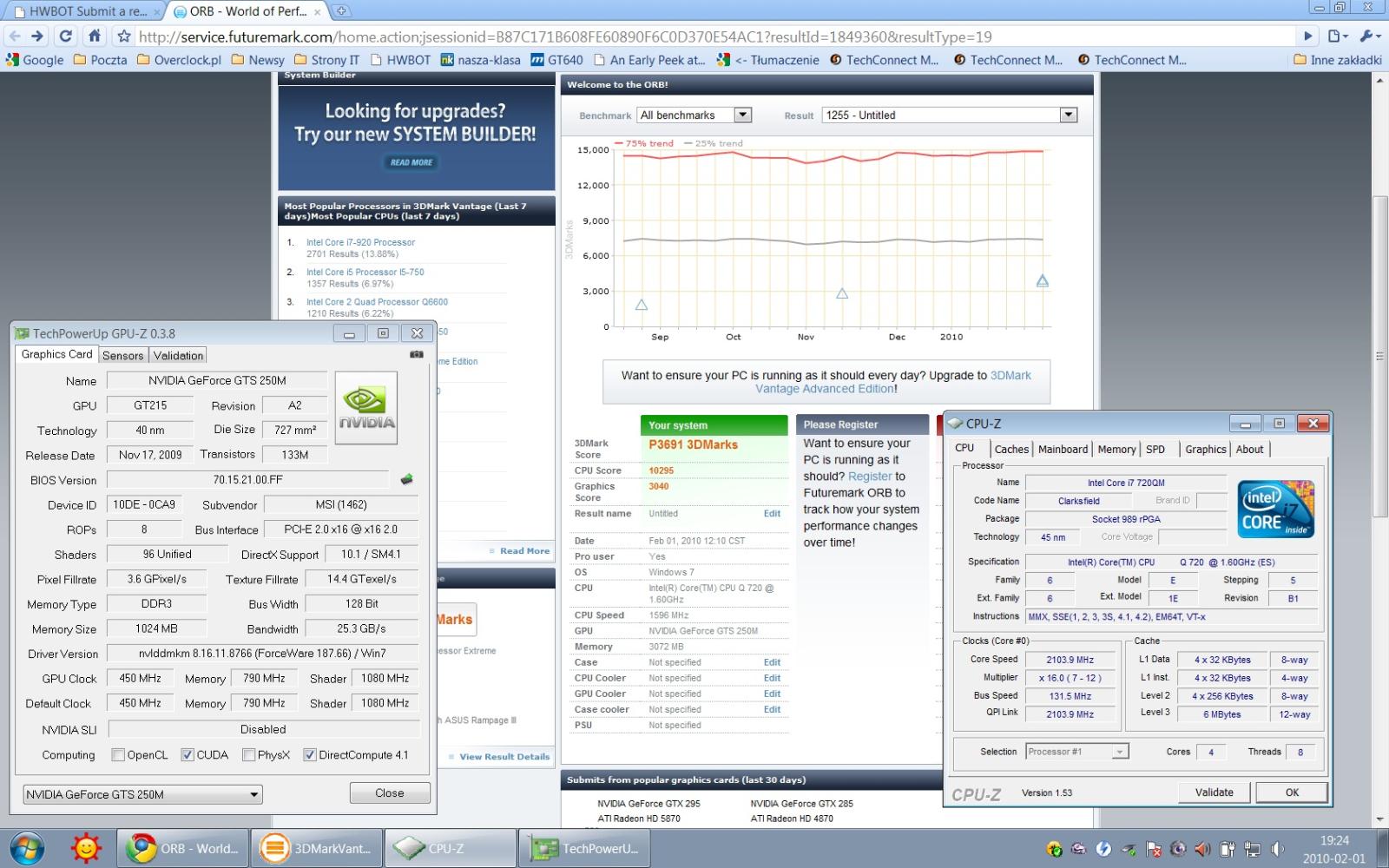Toggle the OpenCL checkbox in GPU-Z
The image size is (1389, 868).
pos(118,755)
